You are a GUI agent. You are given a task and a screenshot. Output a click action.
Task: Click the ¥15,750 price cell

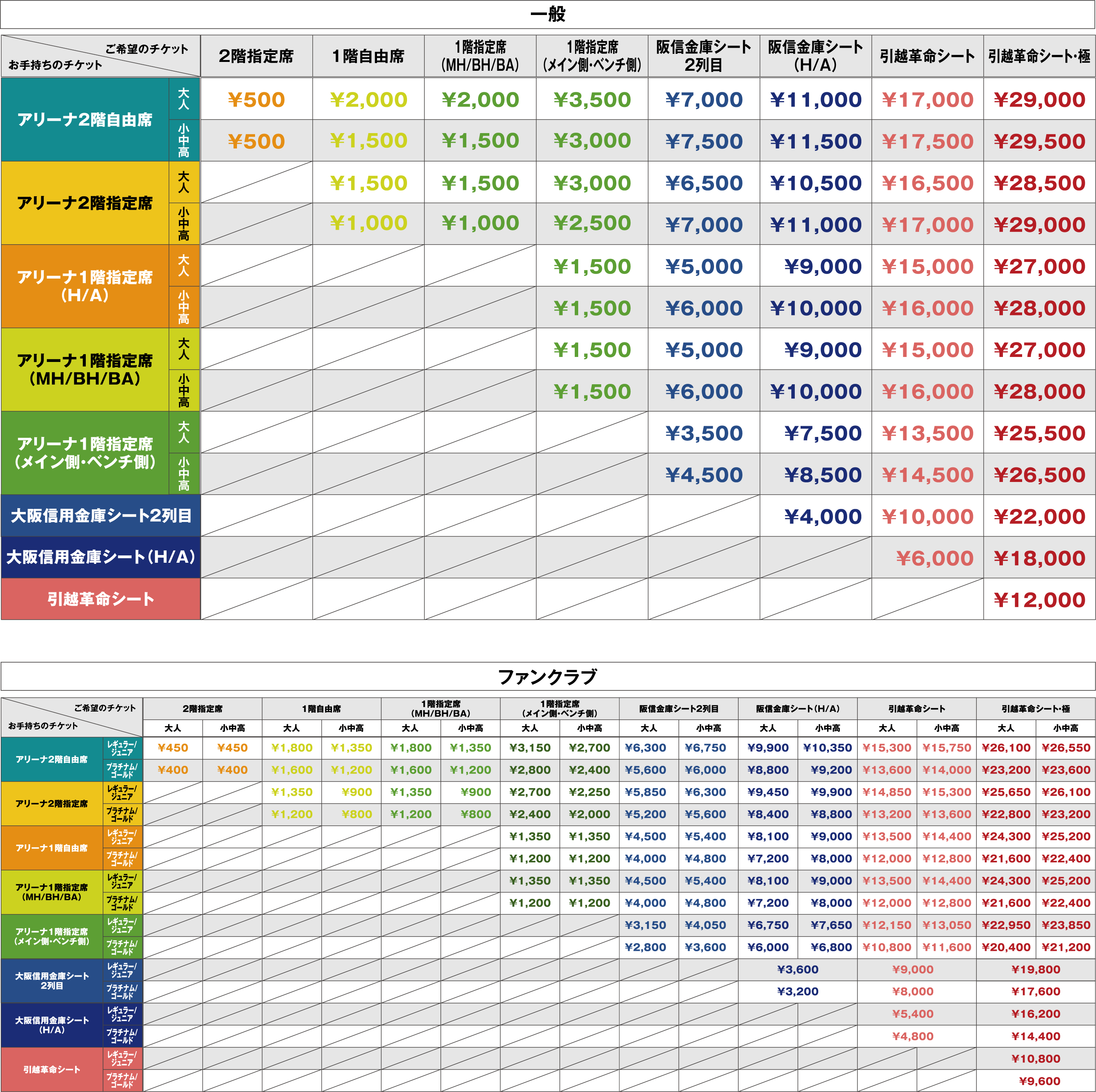(947, 748)
